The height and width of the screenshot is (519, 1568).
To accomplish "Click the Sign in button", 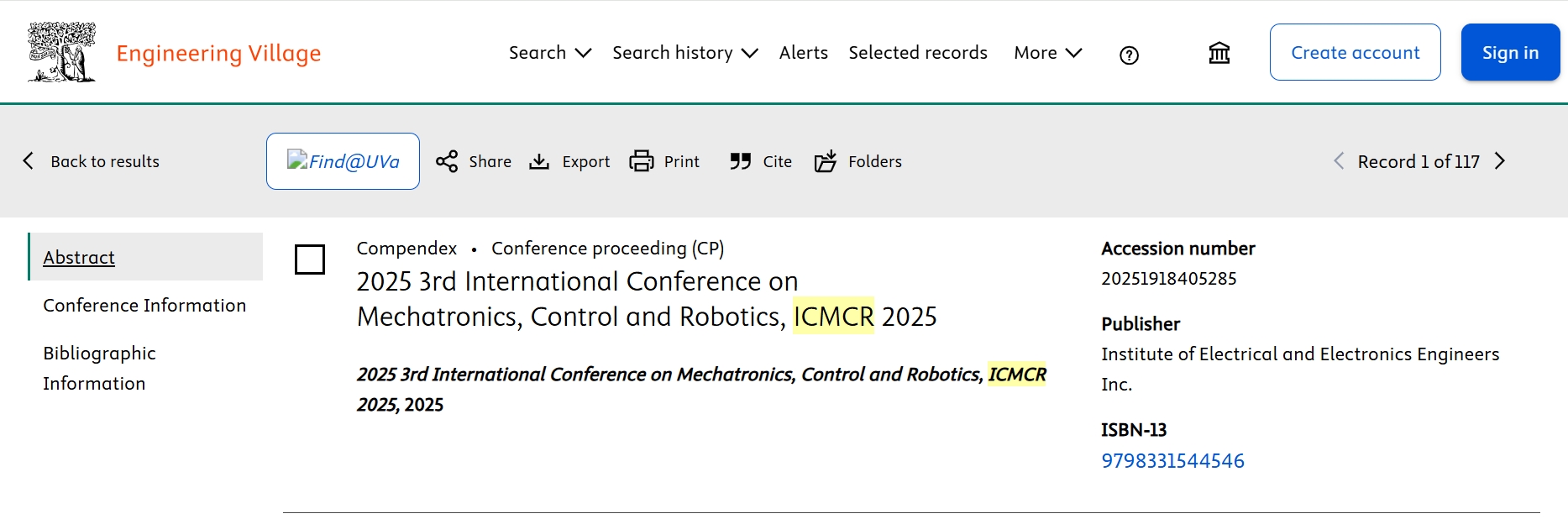I will (x=1511, y=52).
